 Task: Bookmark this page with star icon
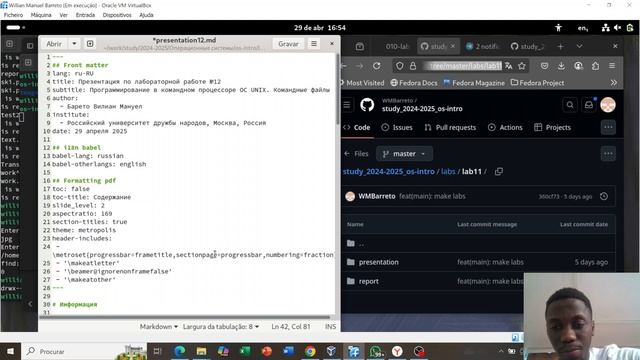tap(522, 66)
